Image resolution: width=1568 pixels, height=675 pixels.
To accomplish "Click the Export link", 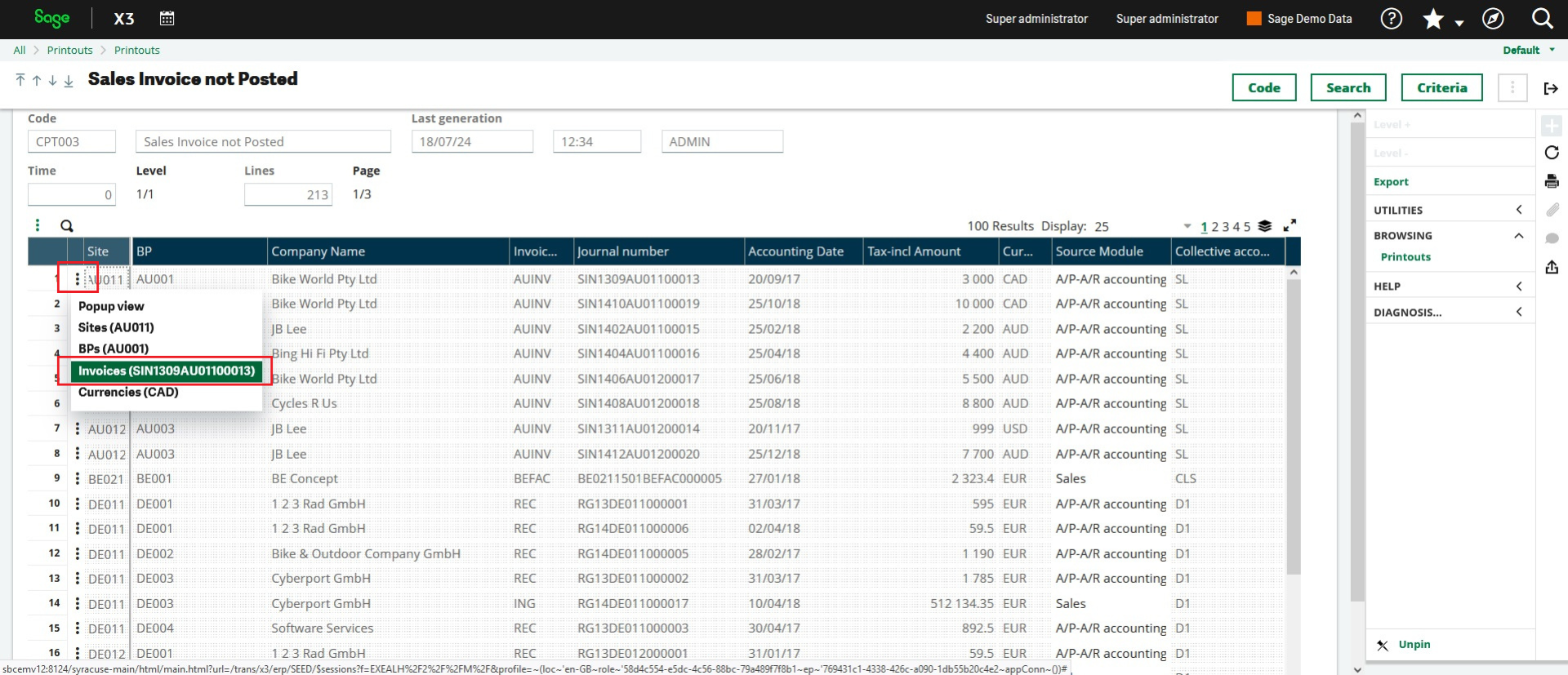I will pos(1391,181).
